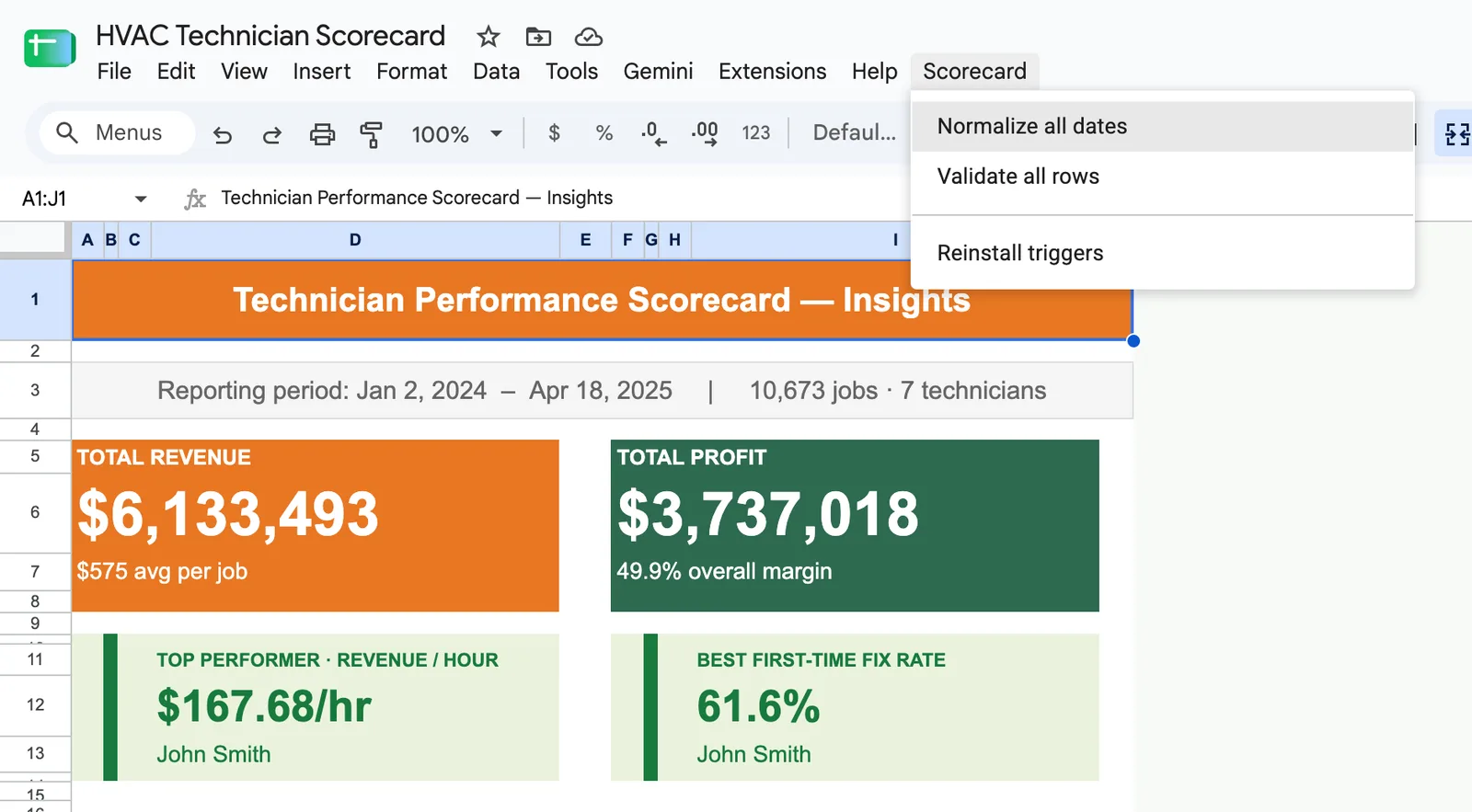The image size is (1472, 812).
Task: Click the redo arrow
Action: (272, 134)
